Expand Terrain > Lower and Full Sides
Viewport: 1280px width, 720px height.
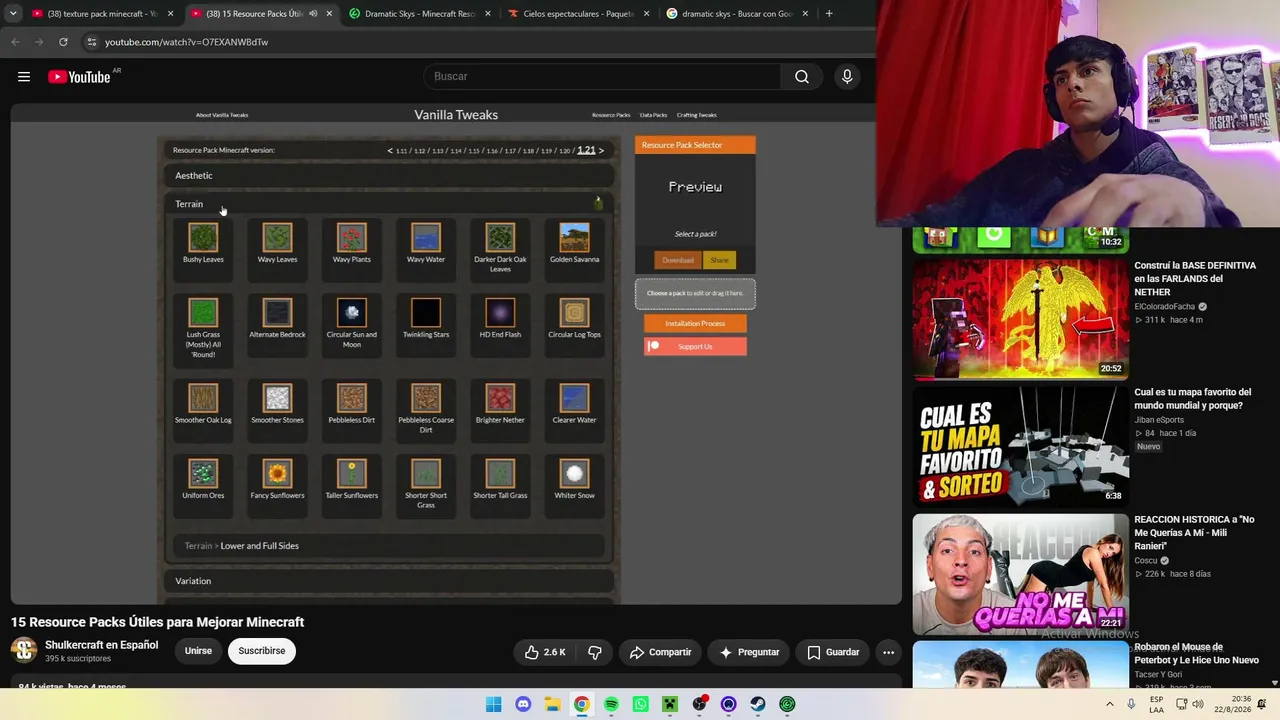pyautogui.click(x=389, y=546)
